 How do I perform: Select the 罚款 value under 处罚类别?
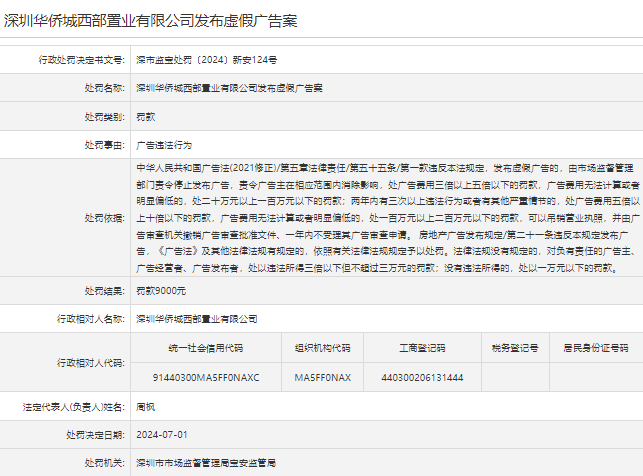point(146,116)
